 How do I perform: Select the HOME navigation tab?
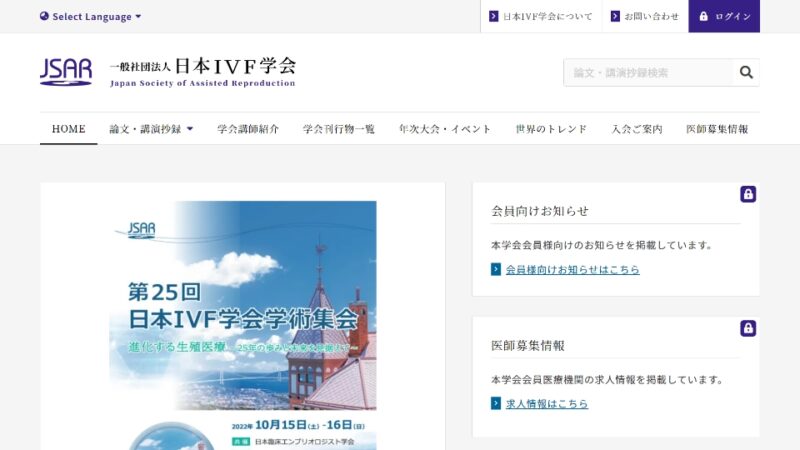pyautogui.click(x=68, y=129)
